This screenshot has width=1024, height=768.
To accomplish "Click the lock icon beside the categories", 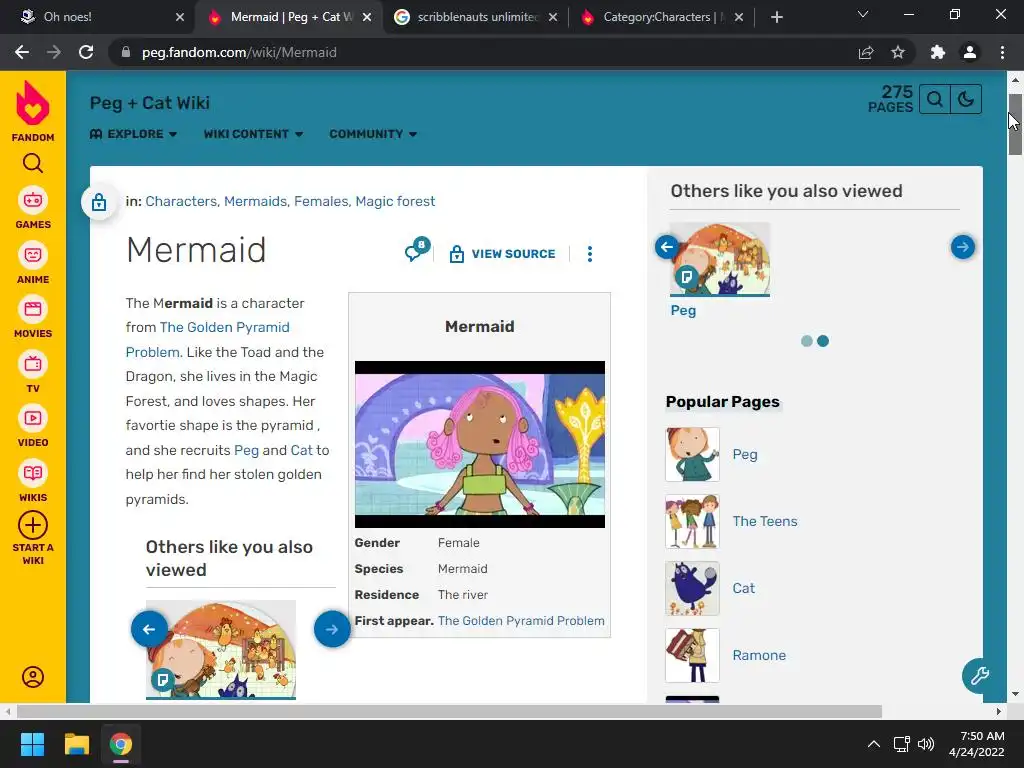I will [x=99, y=202].
